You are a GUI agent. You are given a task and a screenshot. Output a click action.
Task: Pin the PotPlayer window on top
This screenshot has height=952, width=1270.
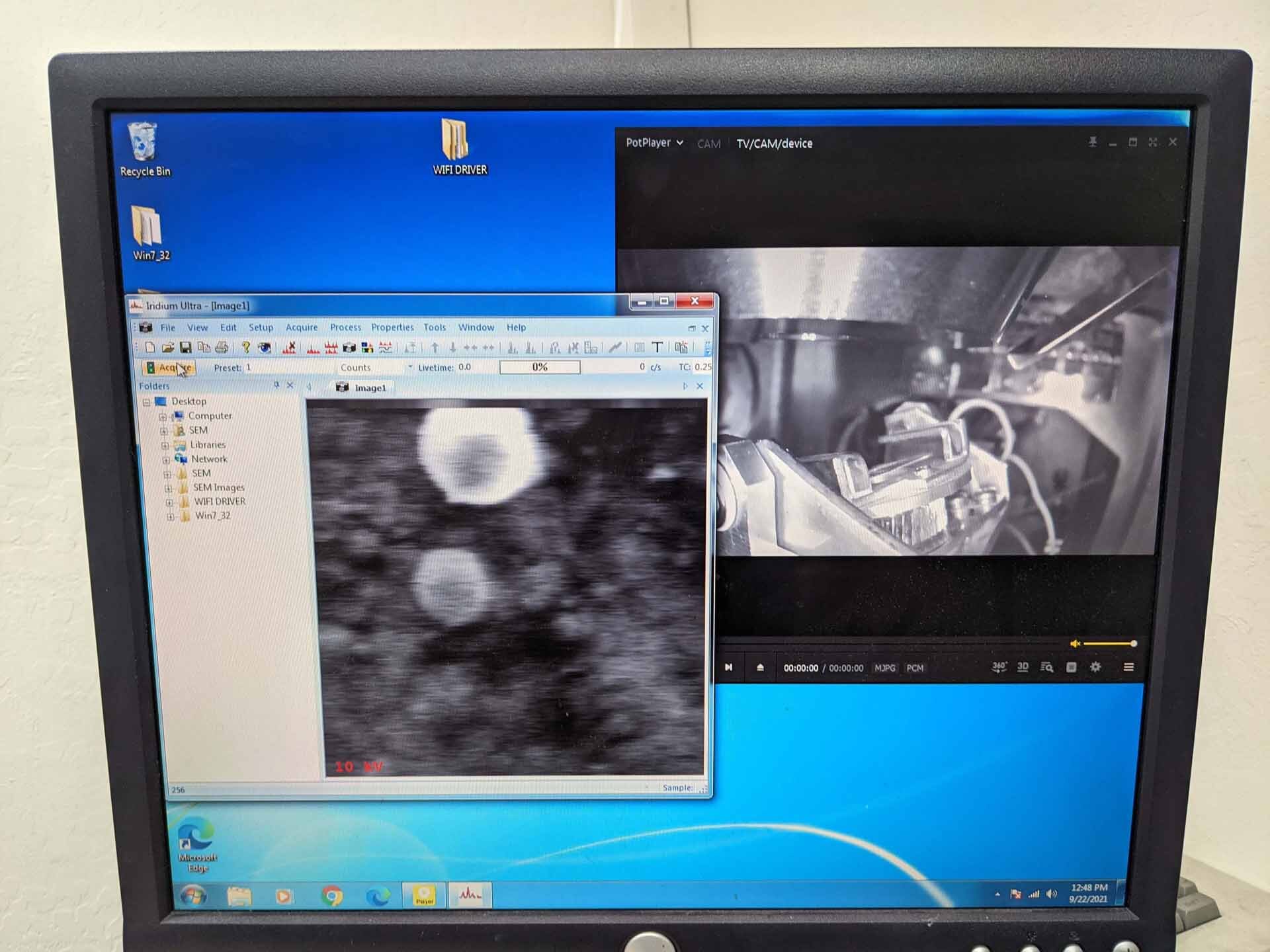pos(1093,142)
